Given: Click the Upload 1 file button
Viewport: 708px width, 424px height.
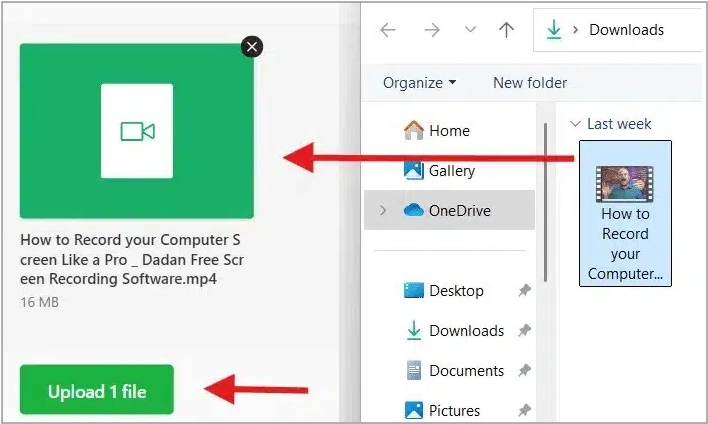Looking at the screenshot, I should pos(97,390).
